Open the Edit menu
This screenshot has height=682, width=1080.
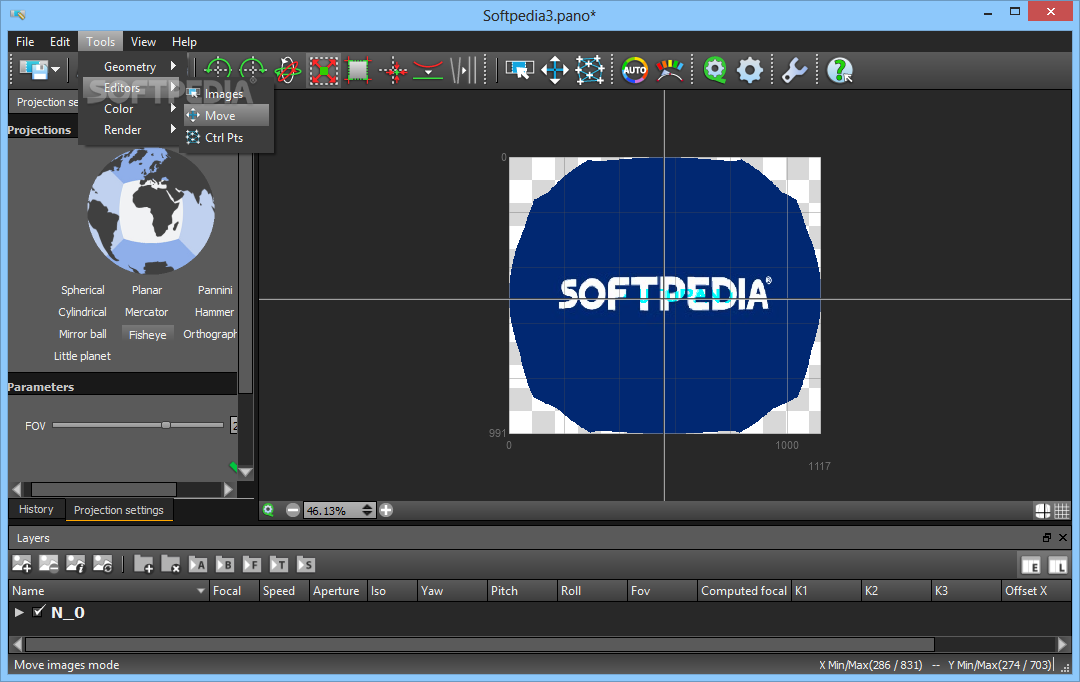coord(60,42)
